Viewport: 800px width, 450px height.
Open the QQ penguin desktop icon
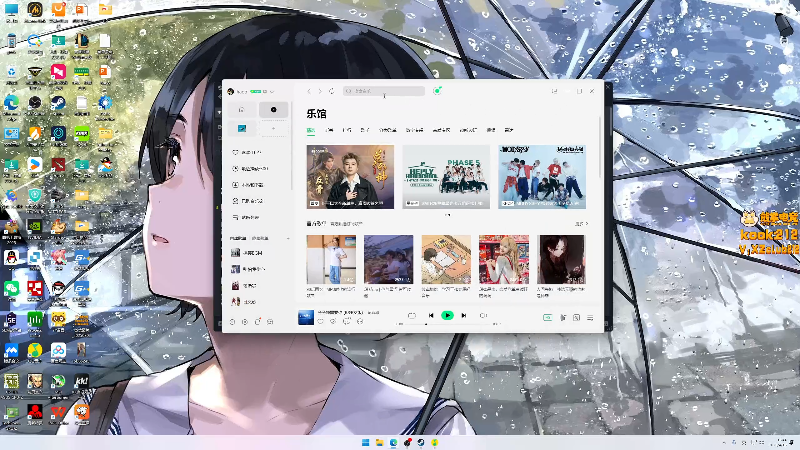click(x=11, y=257)
